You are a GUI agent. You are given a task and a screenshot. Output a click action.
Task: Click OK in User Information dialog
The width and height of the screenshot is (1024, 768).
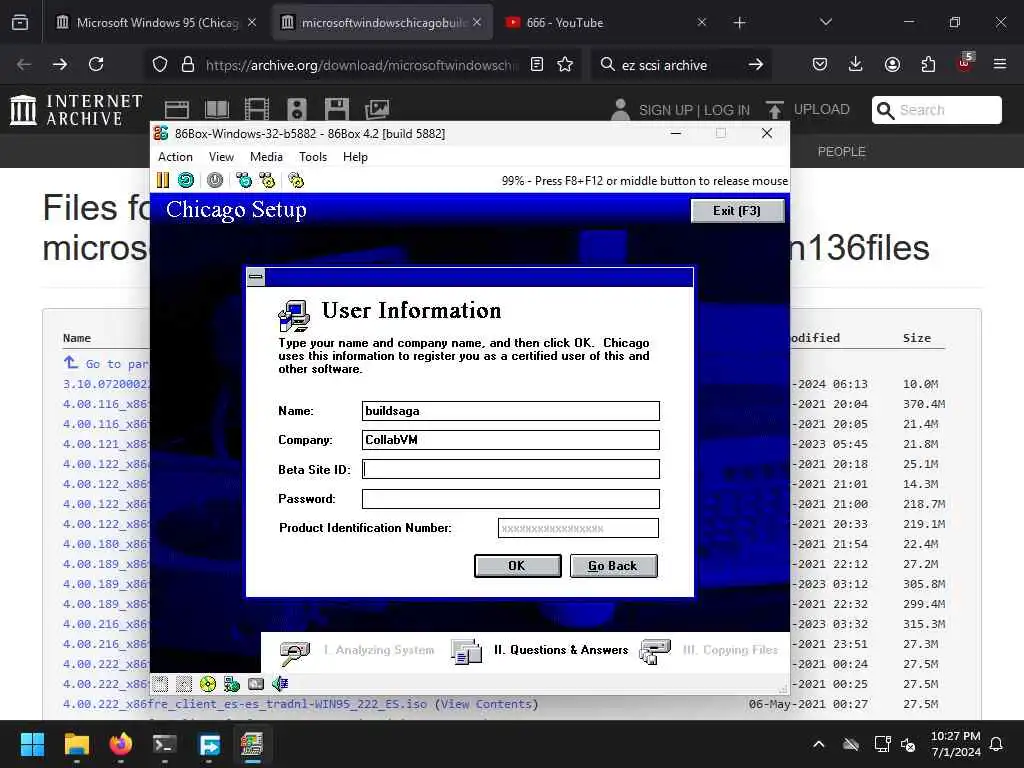517,566
